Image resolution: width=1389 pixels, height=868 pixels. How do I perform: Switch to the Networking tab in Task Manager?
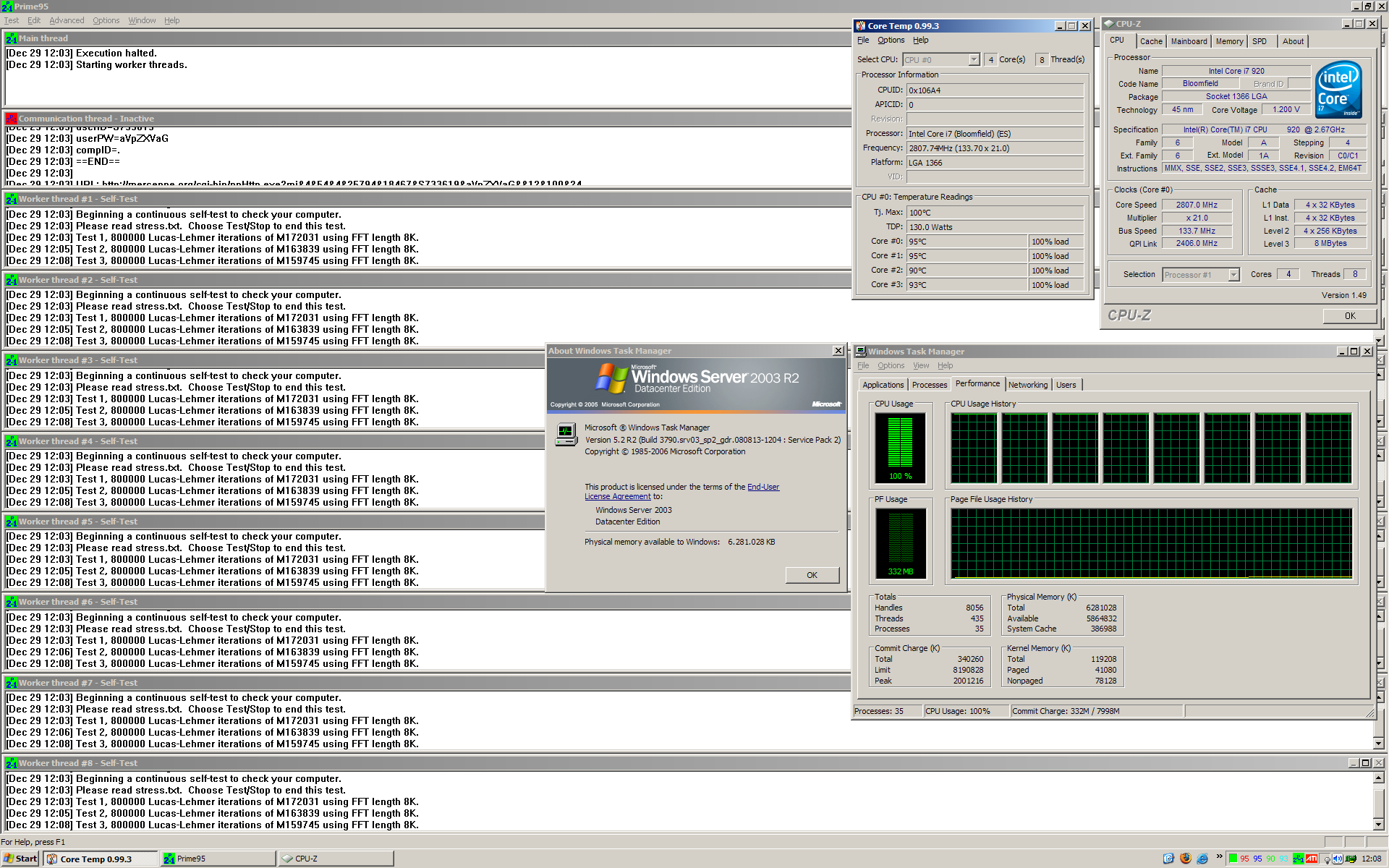tap(1027, 385)
